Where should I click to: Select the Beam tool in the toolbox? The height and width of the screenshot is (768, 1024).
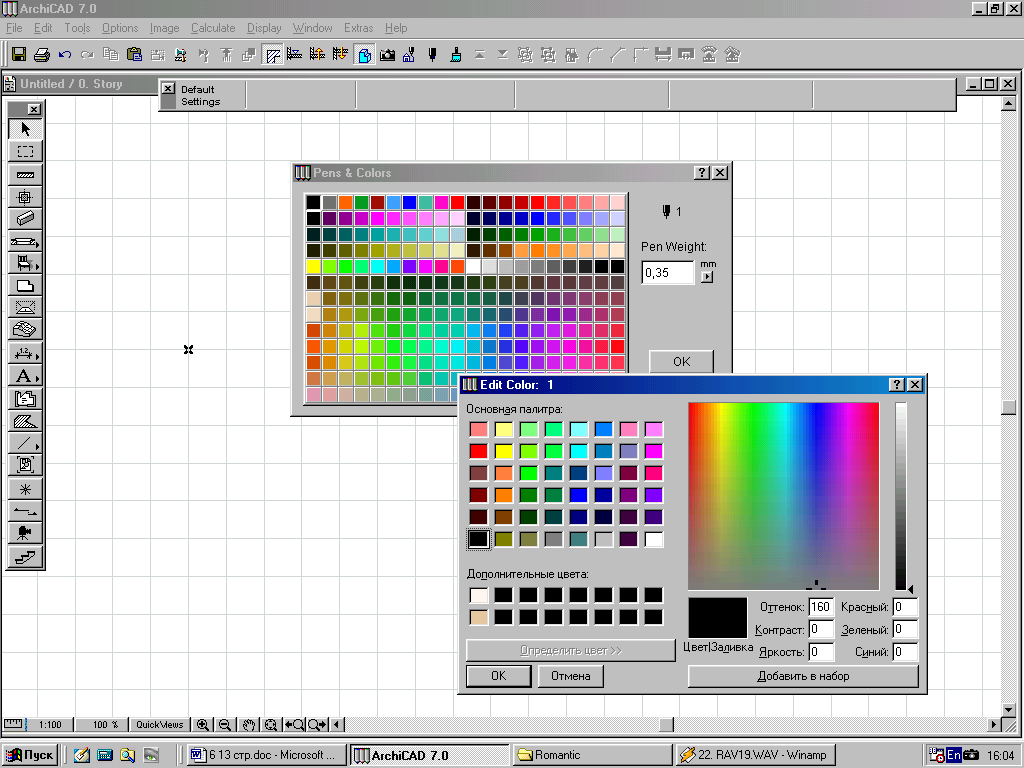tap(25, 219)
